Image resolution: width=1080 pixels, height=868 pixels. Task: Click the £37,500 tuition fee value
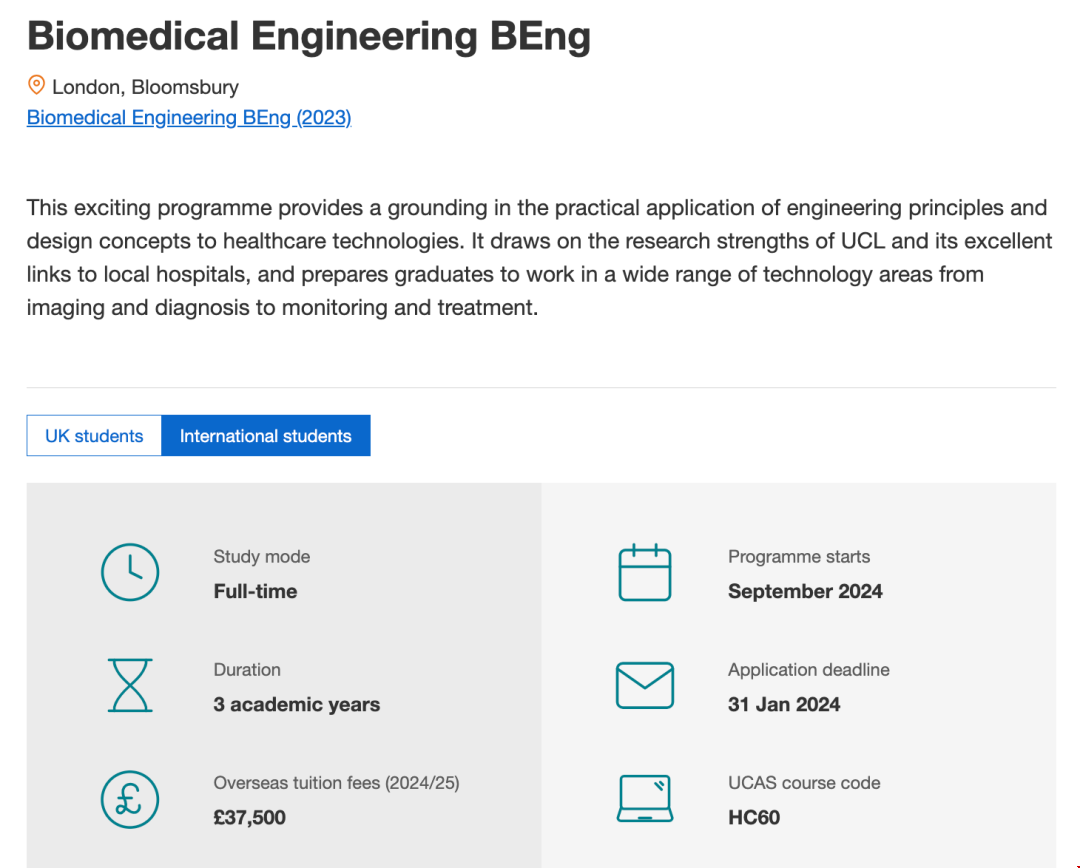249,818
